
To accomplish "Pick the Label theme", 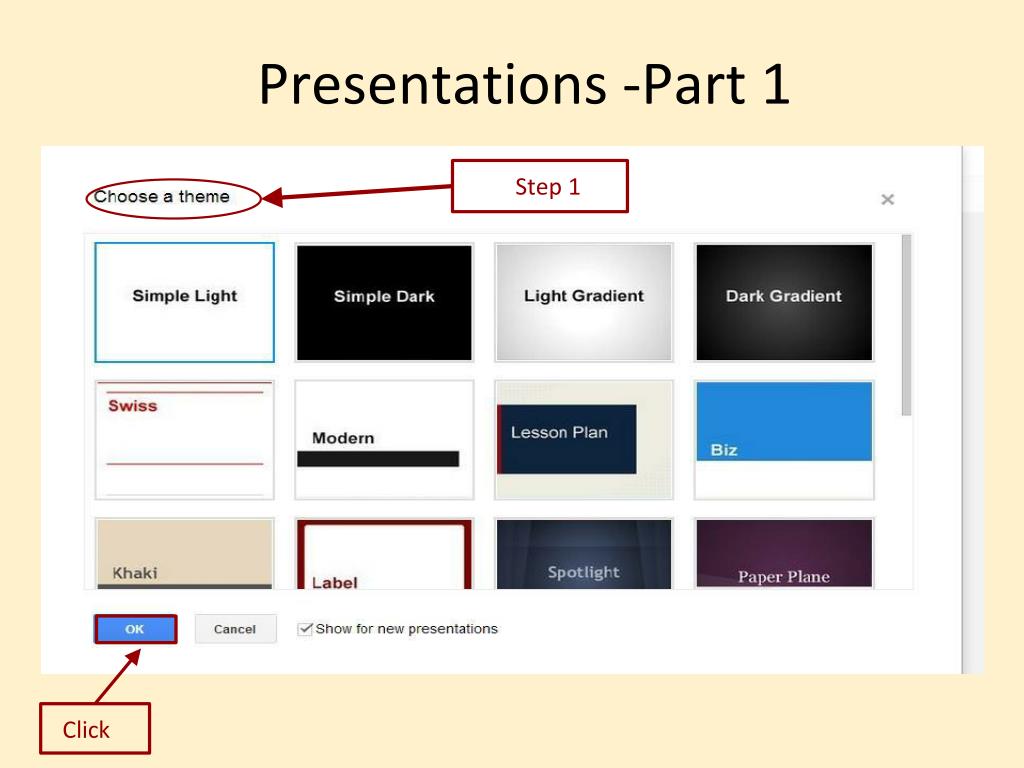I will pos(384,554).
